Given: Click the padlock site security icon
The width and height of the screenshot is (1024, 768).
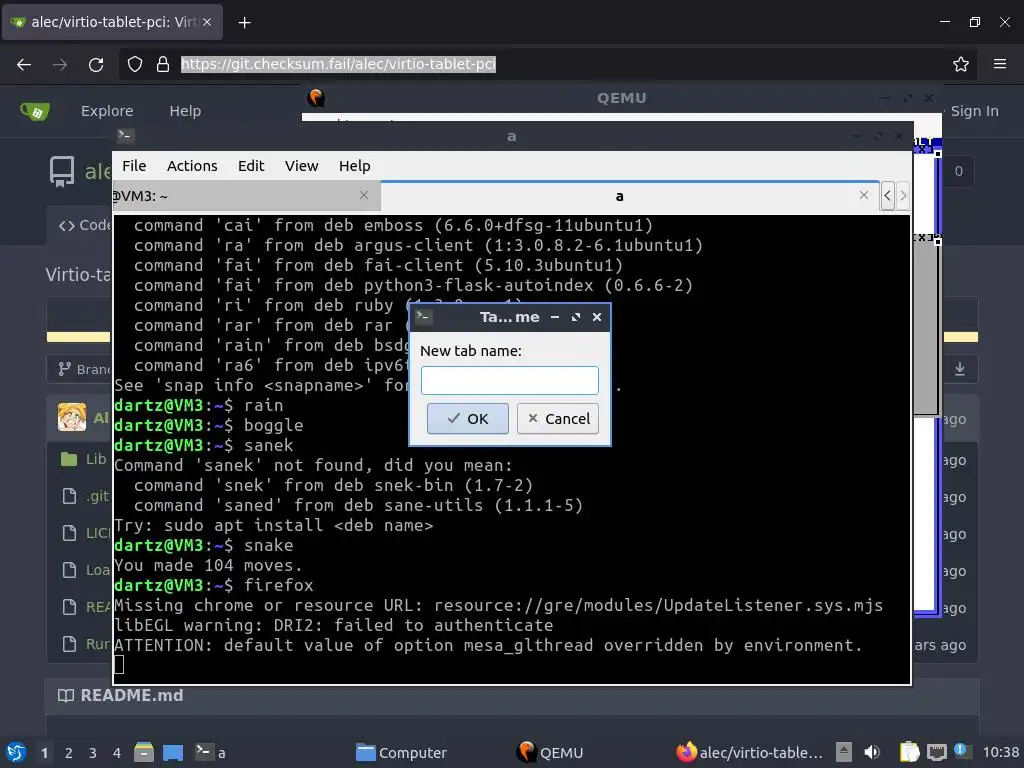Looking at the screenshot, I should click(163, 64).
